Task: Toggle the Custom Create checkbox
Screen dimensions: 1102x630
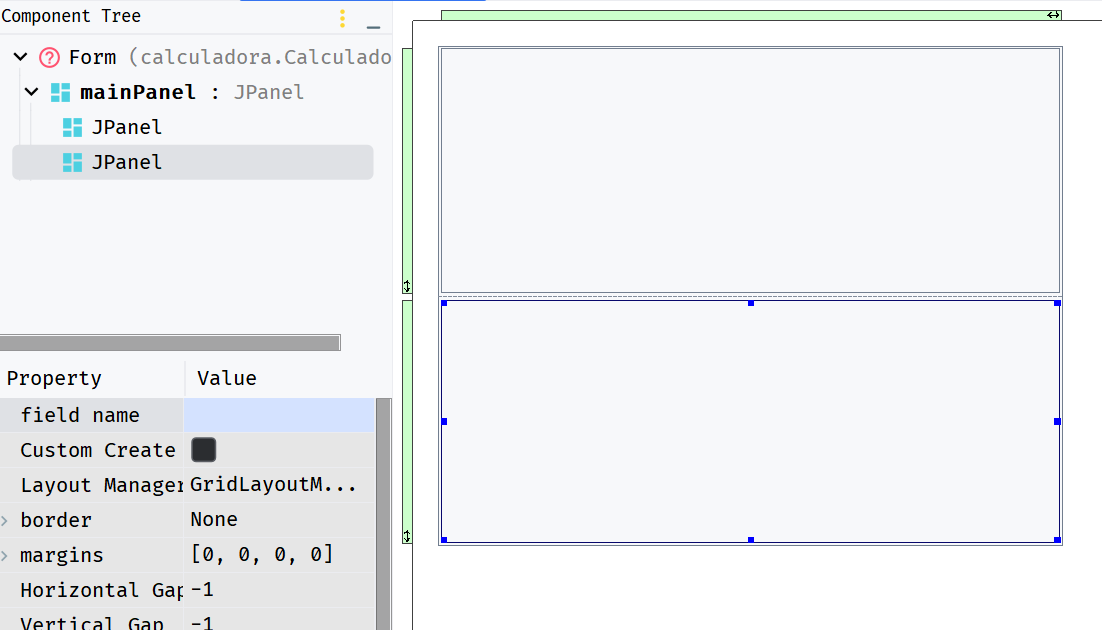Action: pyautogui.click(x=203, y=450)
